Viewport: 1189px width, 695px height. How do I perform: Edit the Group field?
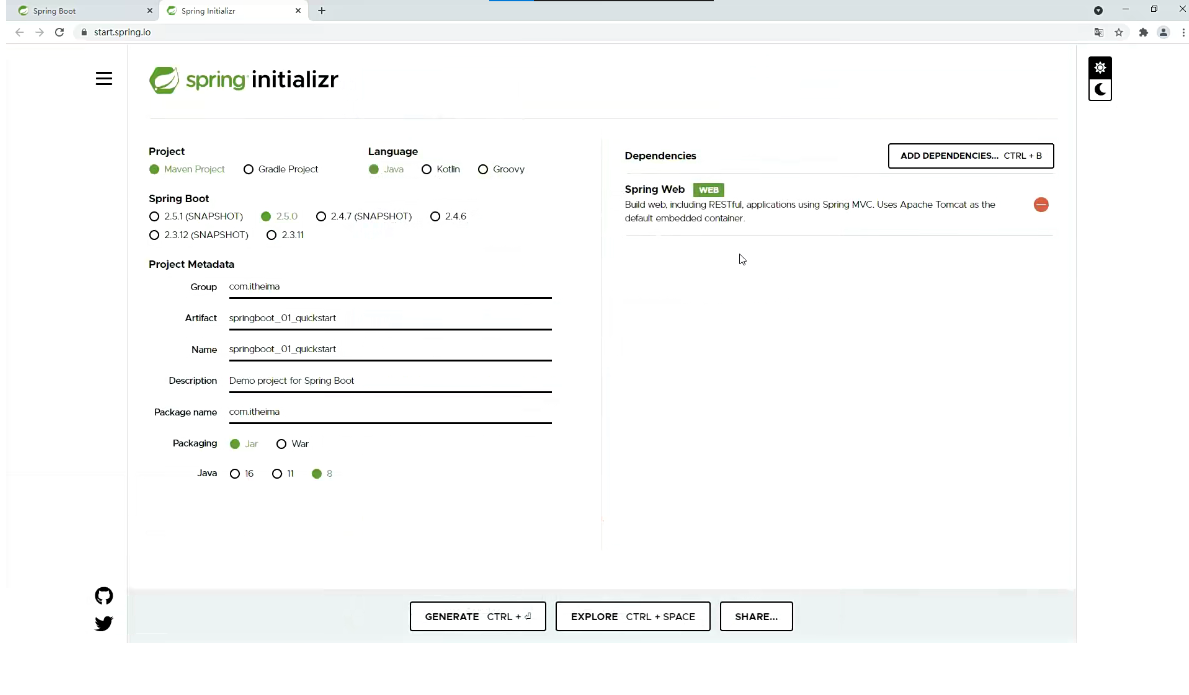(x=391, y=287)
